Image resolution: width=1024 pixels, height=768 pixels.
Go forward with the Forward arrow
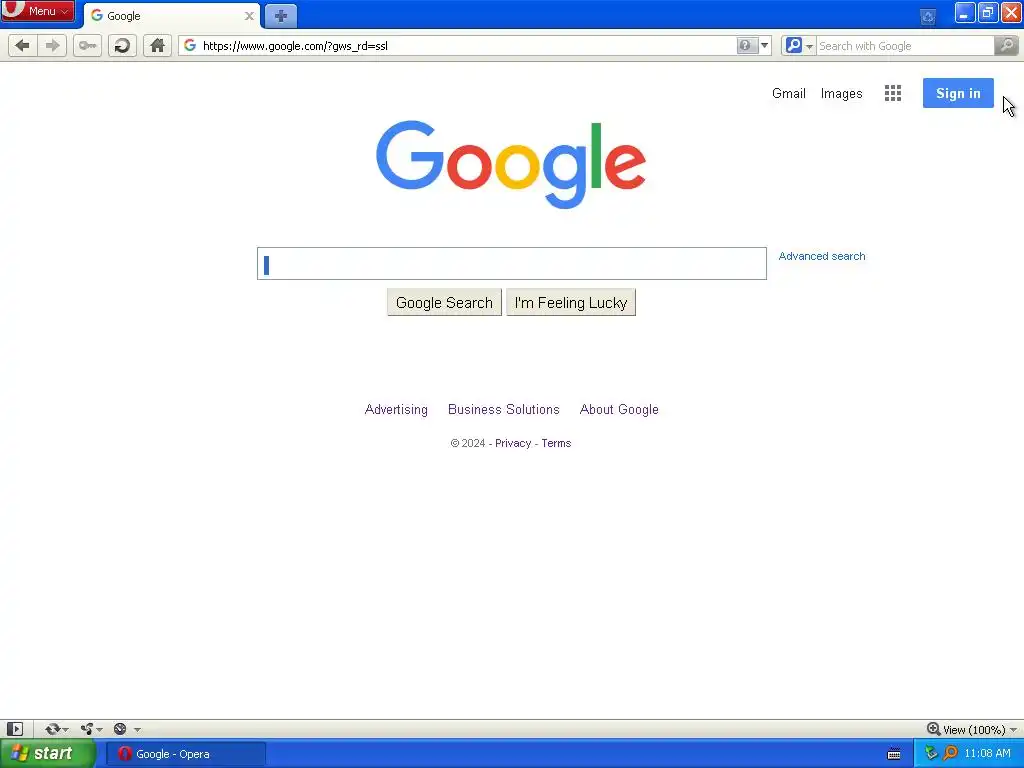pyautogui.click(x=52, y=46)
